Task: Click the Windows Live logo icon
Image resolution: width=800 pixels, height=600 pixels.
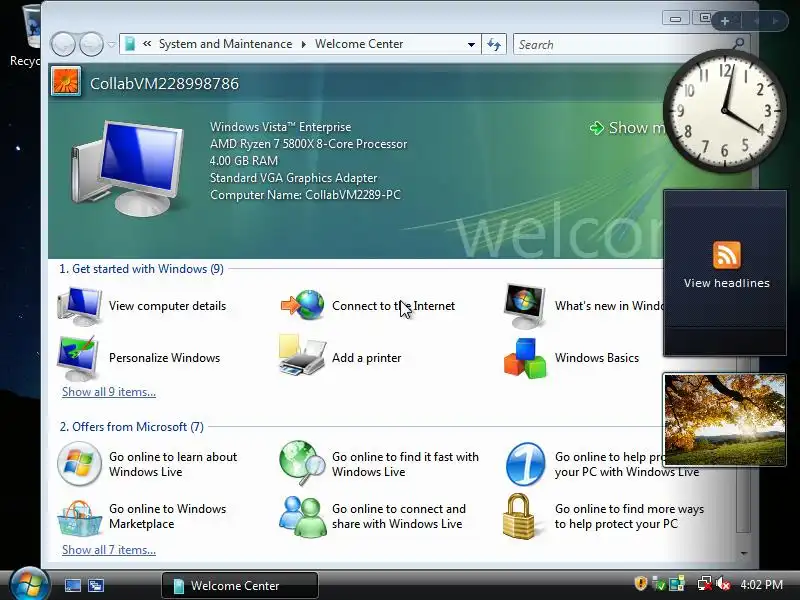Action: click(x=79, y=464)
